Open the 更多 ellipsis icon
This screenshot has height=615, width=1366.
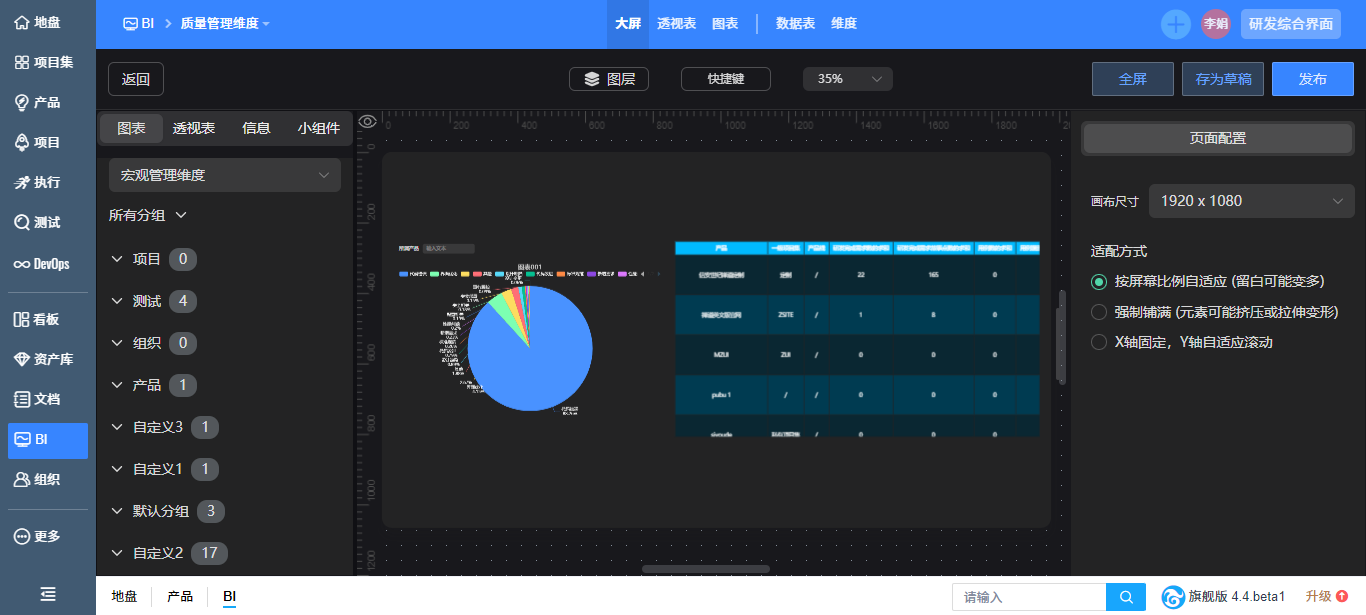[x=21, y=536]
